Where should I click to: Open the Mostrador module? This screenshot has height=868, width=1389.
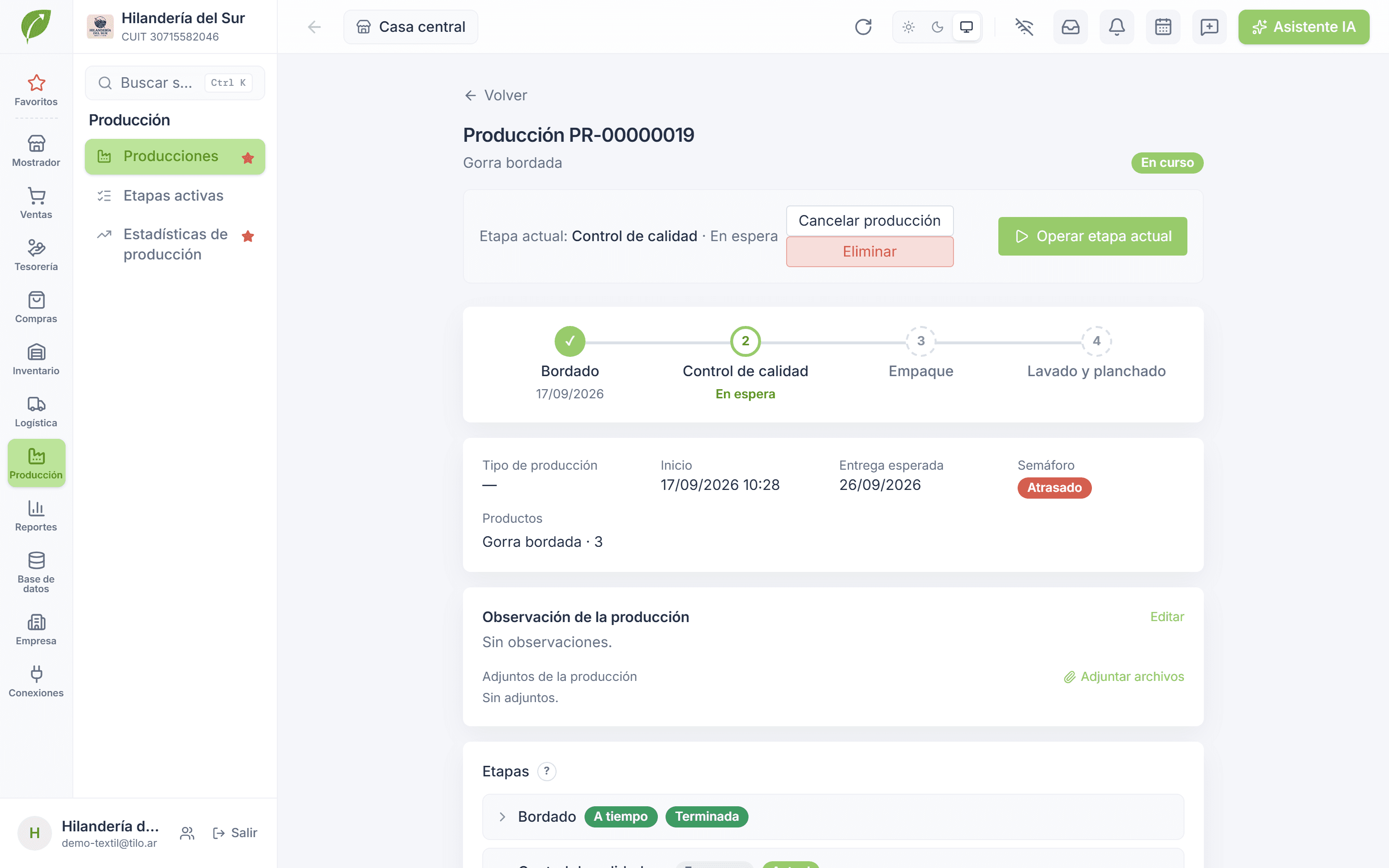click(x=36, y=151)
